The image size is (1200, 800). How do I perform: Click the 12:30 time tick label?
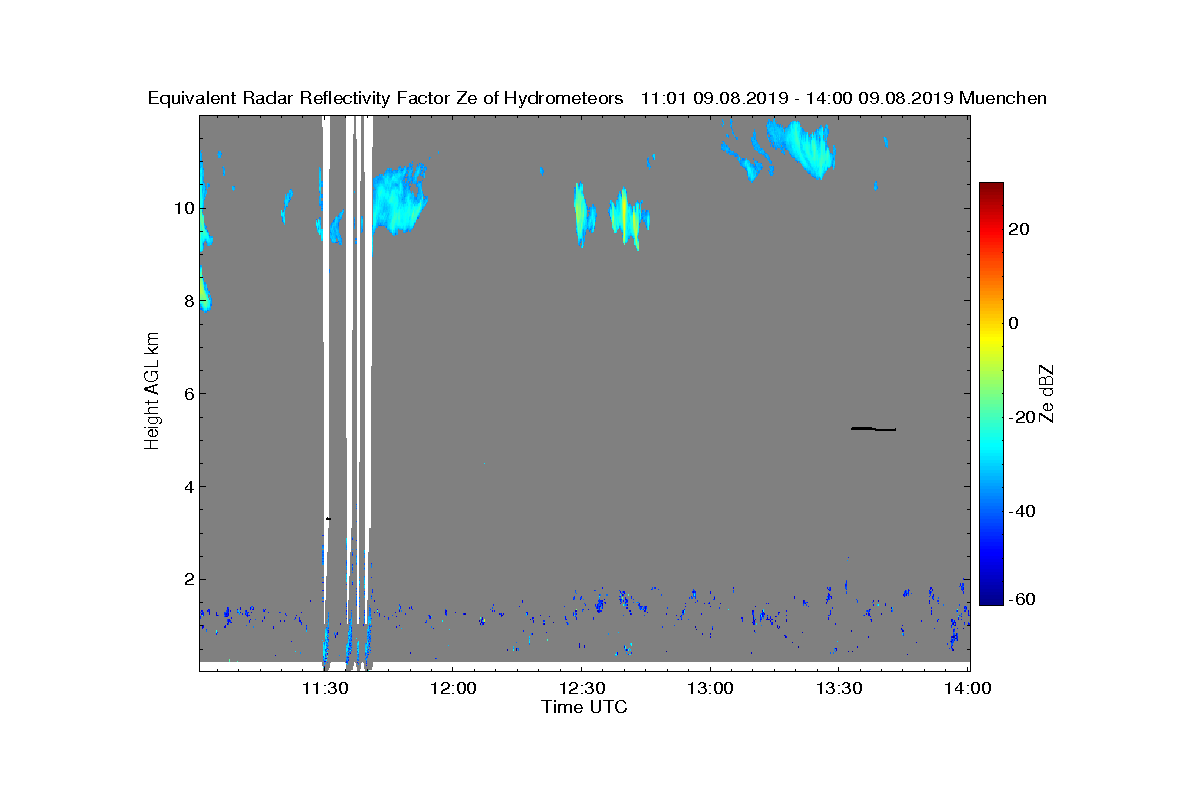click(x=581, y=688)
